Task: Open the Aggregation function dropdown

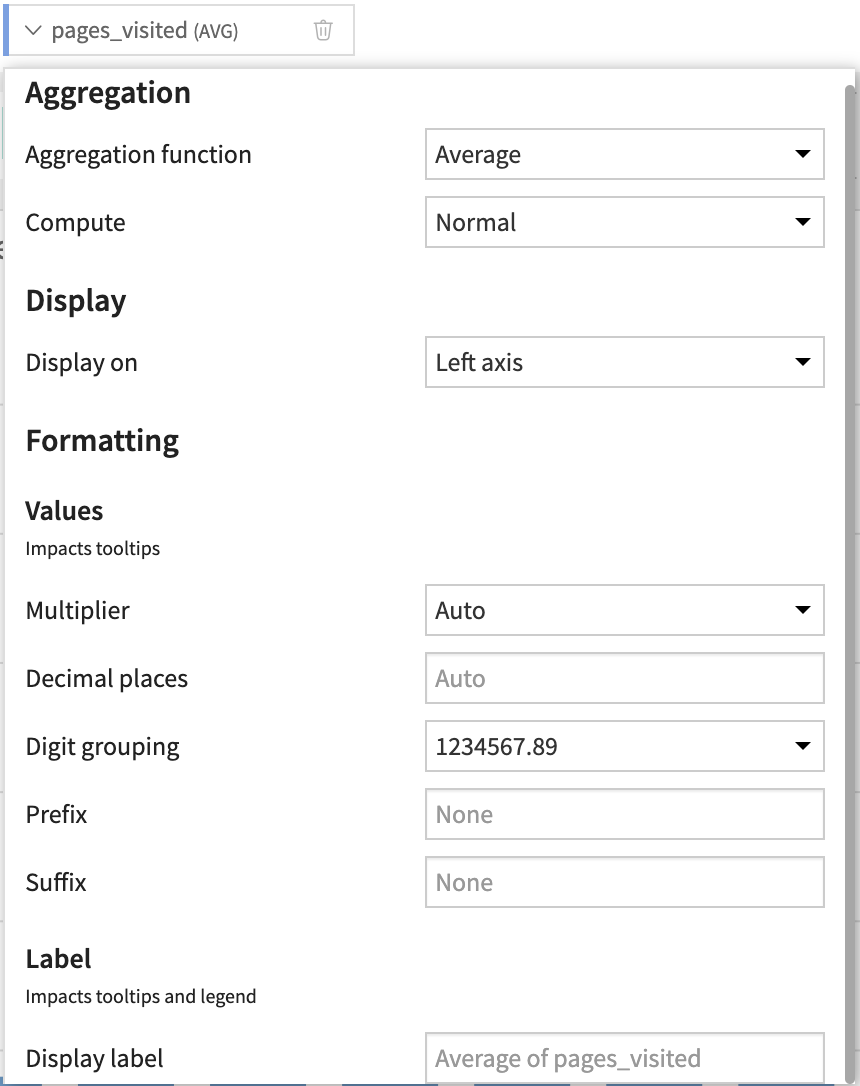Action: point(625,154)
